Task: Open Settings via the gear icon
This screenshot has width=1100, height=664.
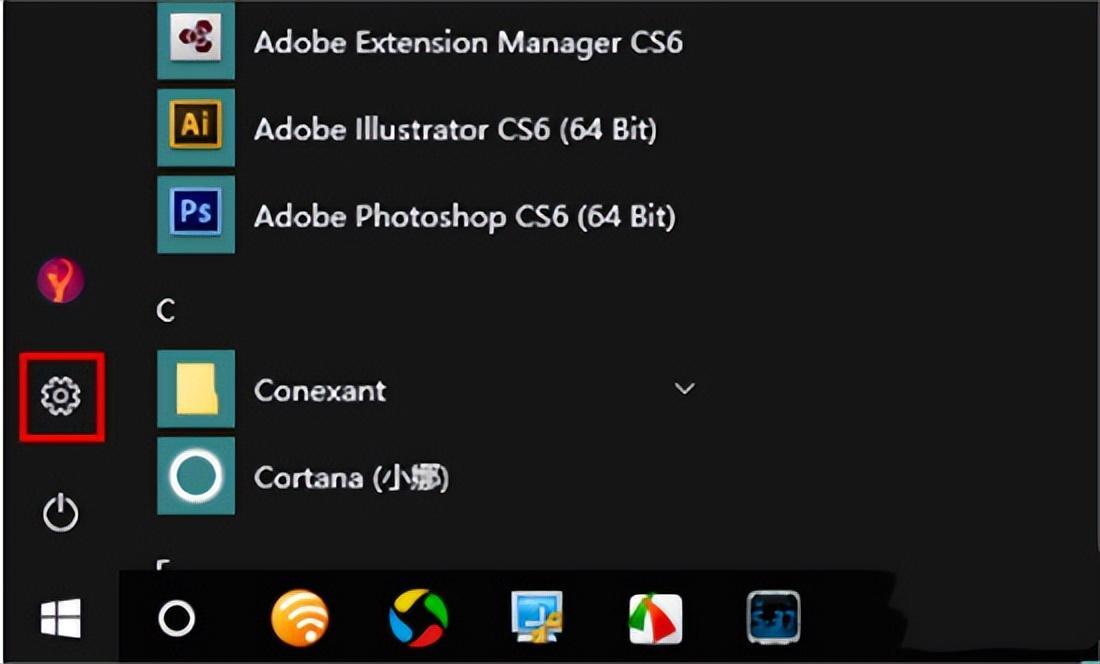Action: tap(61, 397)
